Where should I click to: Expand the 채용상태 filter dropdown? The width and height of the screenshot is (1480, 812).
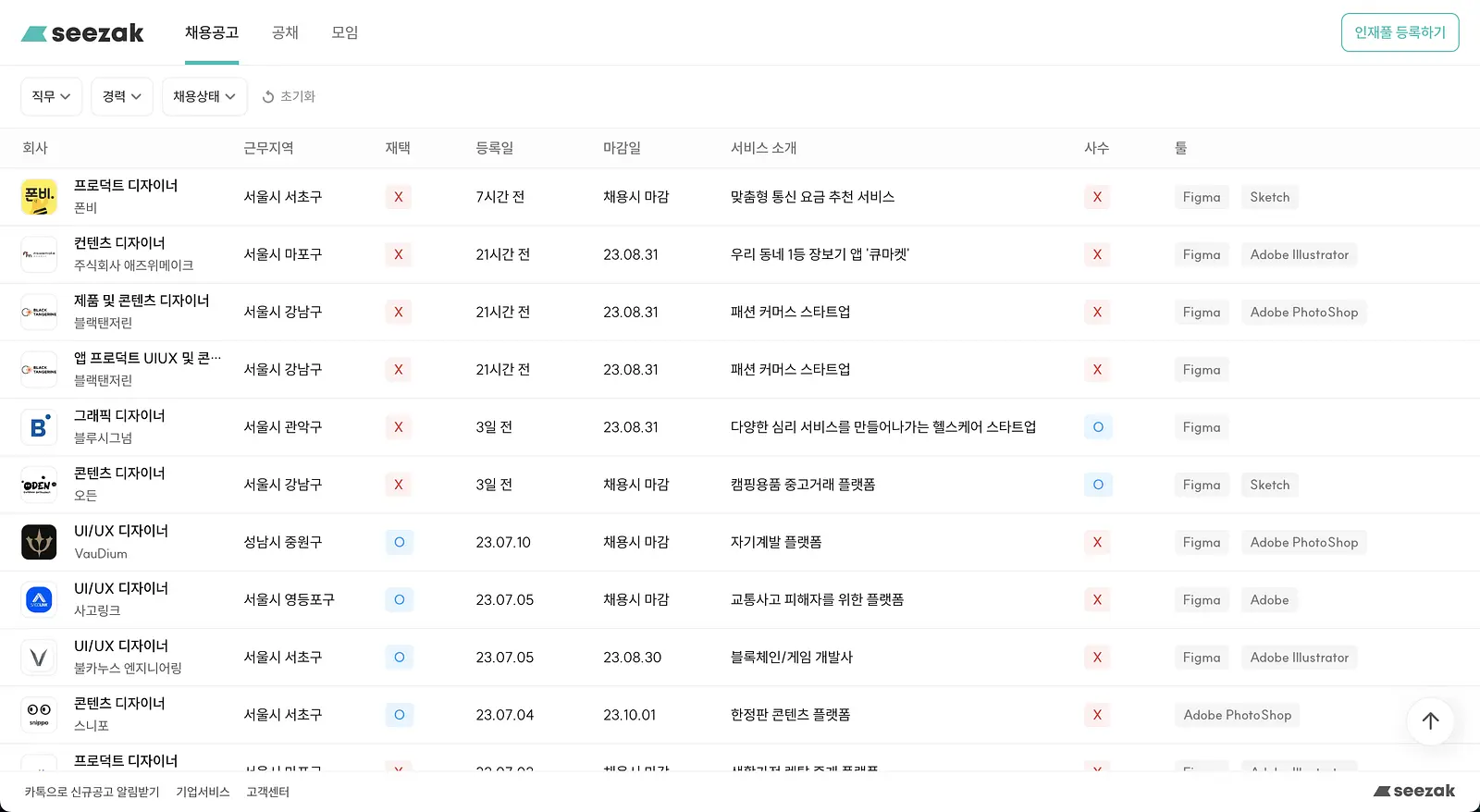(x=204, y=96)
